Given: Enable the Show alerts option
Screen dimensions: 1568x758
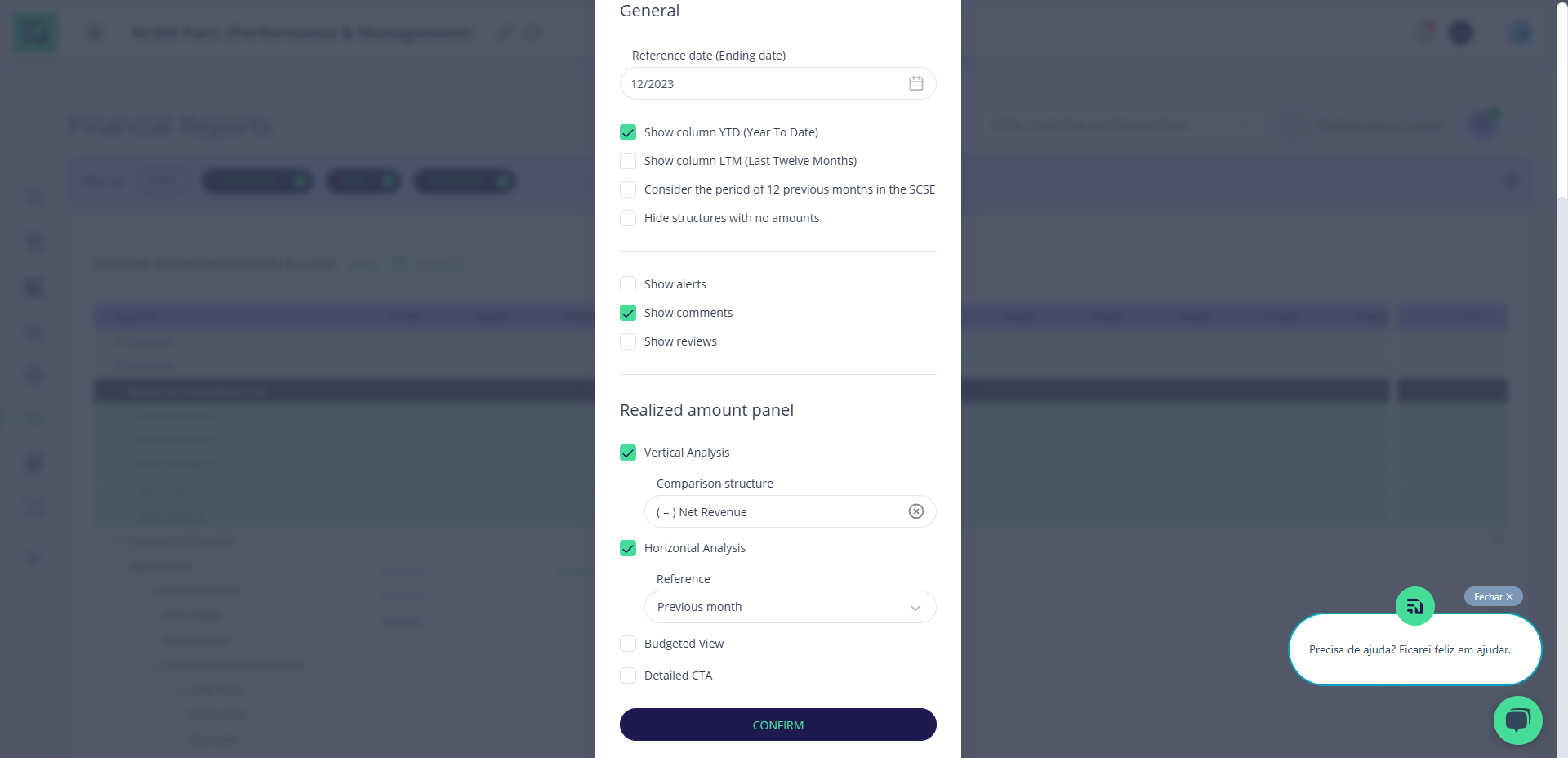Looking at the screenshot, I should point(628,284).
